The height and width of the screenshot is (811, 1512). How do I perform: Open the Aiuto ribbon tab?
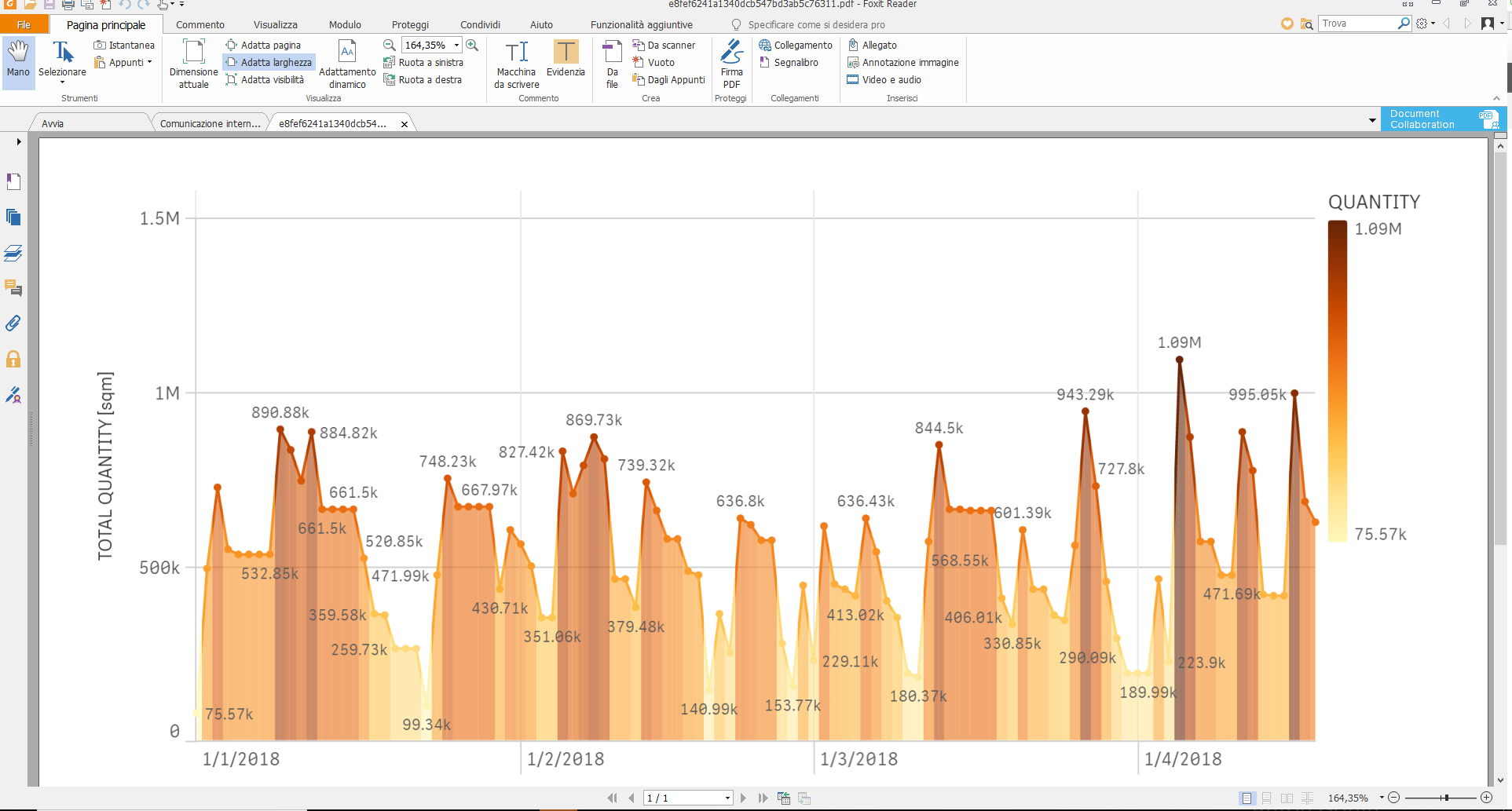pos(541,24)
